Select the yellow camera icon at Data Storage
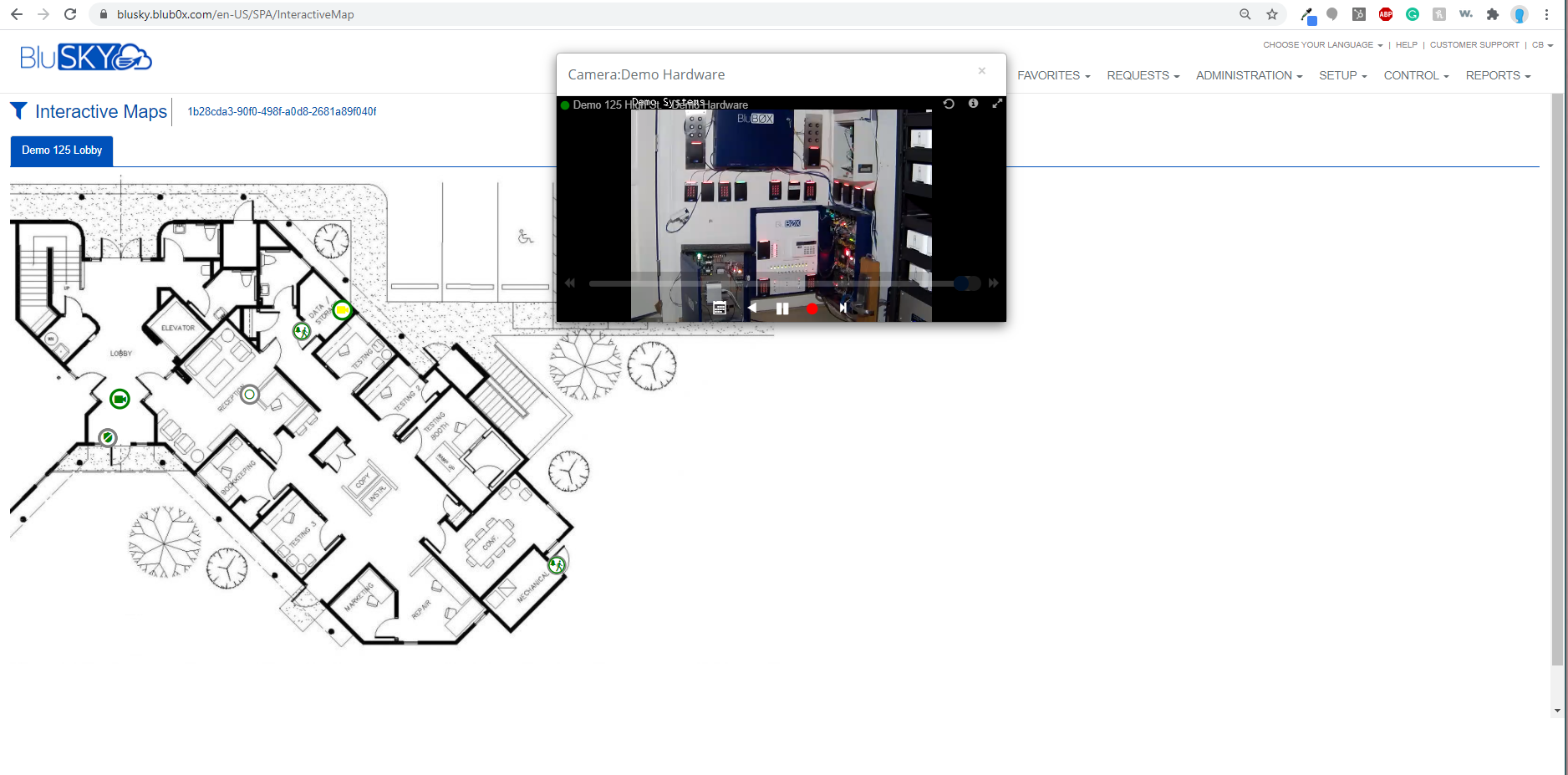Viewport: 1568px width, 775px height. [x=342, y=310]
